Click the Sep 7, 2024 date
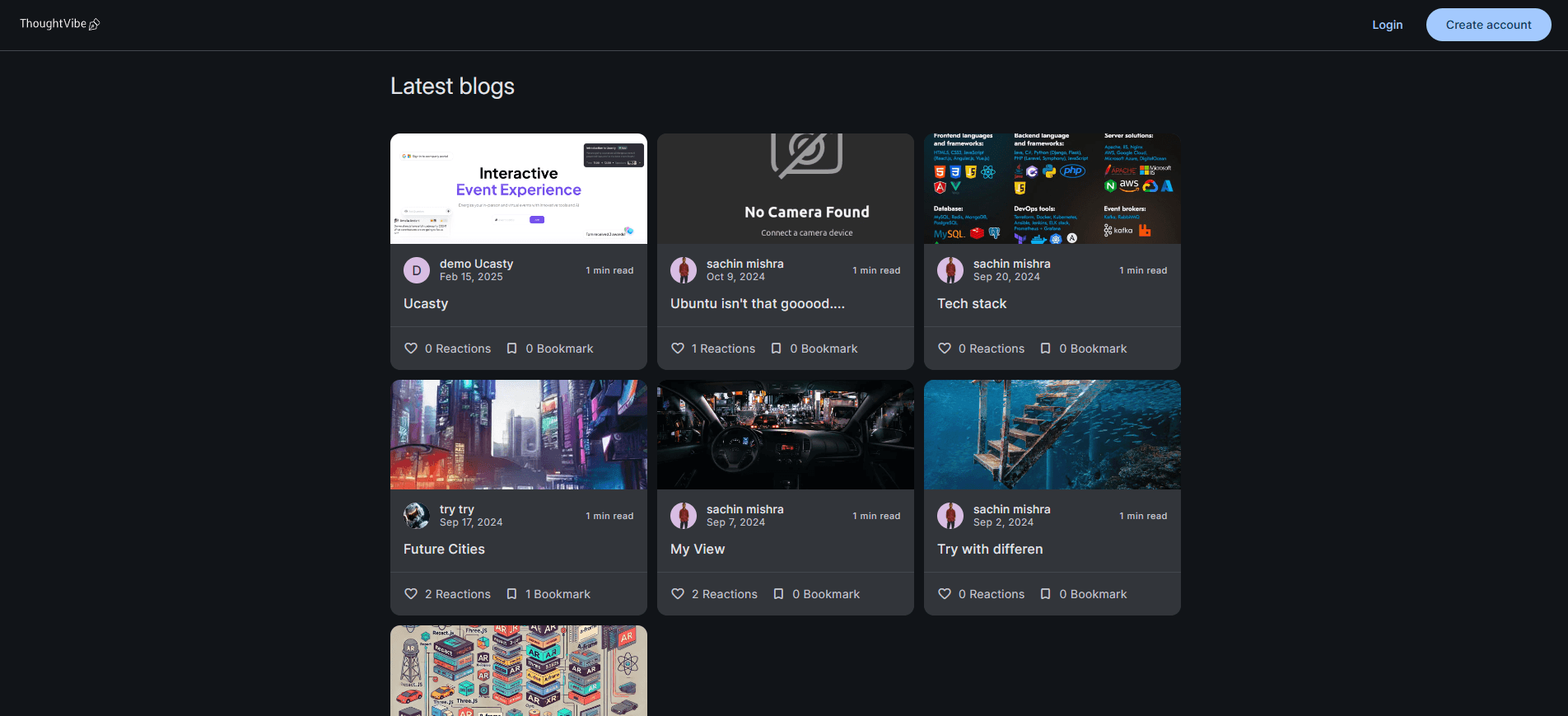 (x=735, y=522)
